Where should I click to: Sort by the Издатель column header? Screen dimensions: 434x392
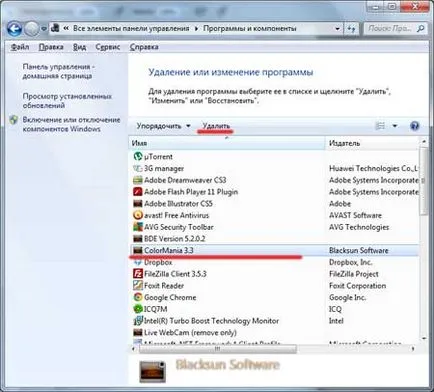click(373, 143)
